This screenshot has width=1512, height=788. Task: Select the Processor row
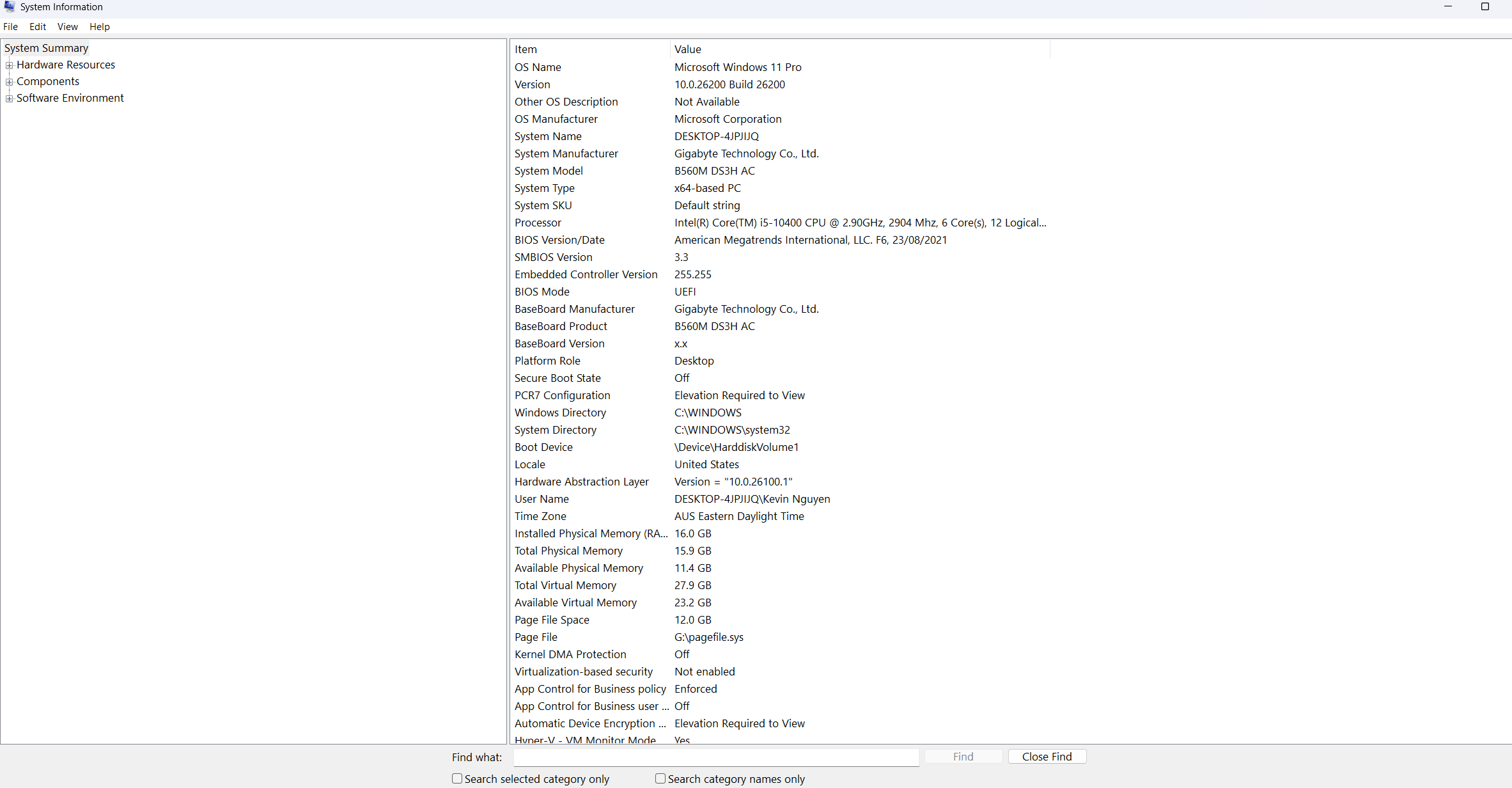[538, 223]
